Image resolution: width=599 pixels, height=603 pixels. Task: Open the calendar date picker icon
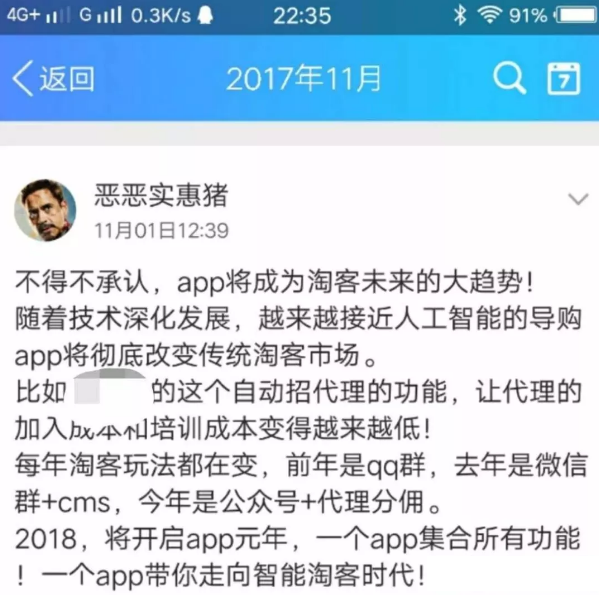564,78
